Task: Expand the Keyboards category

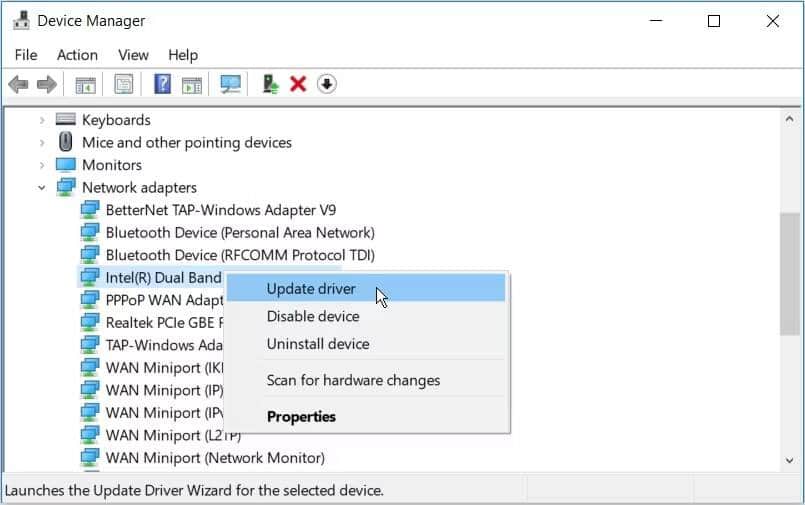Action: coord(42,120)
